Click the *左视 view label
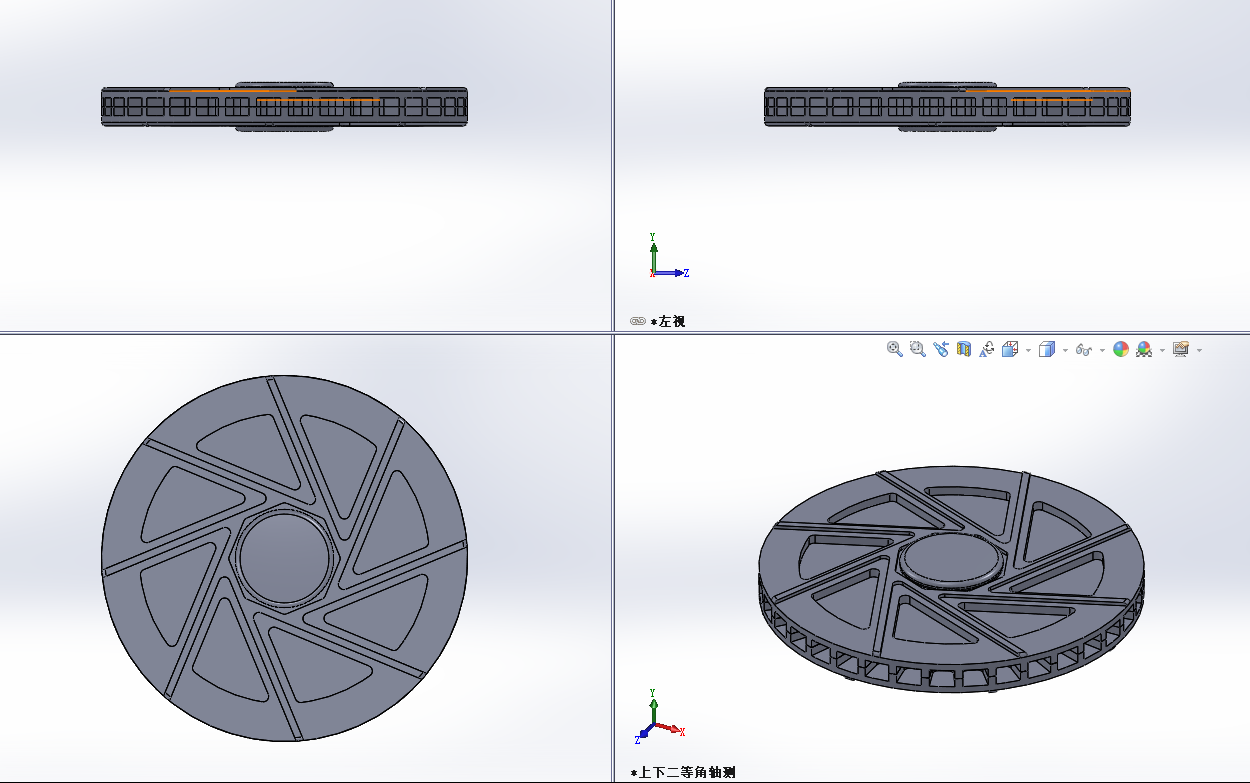This screenshot has width=1250, height=783. 668,321
